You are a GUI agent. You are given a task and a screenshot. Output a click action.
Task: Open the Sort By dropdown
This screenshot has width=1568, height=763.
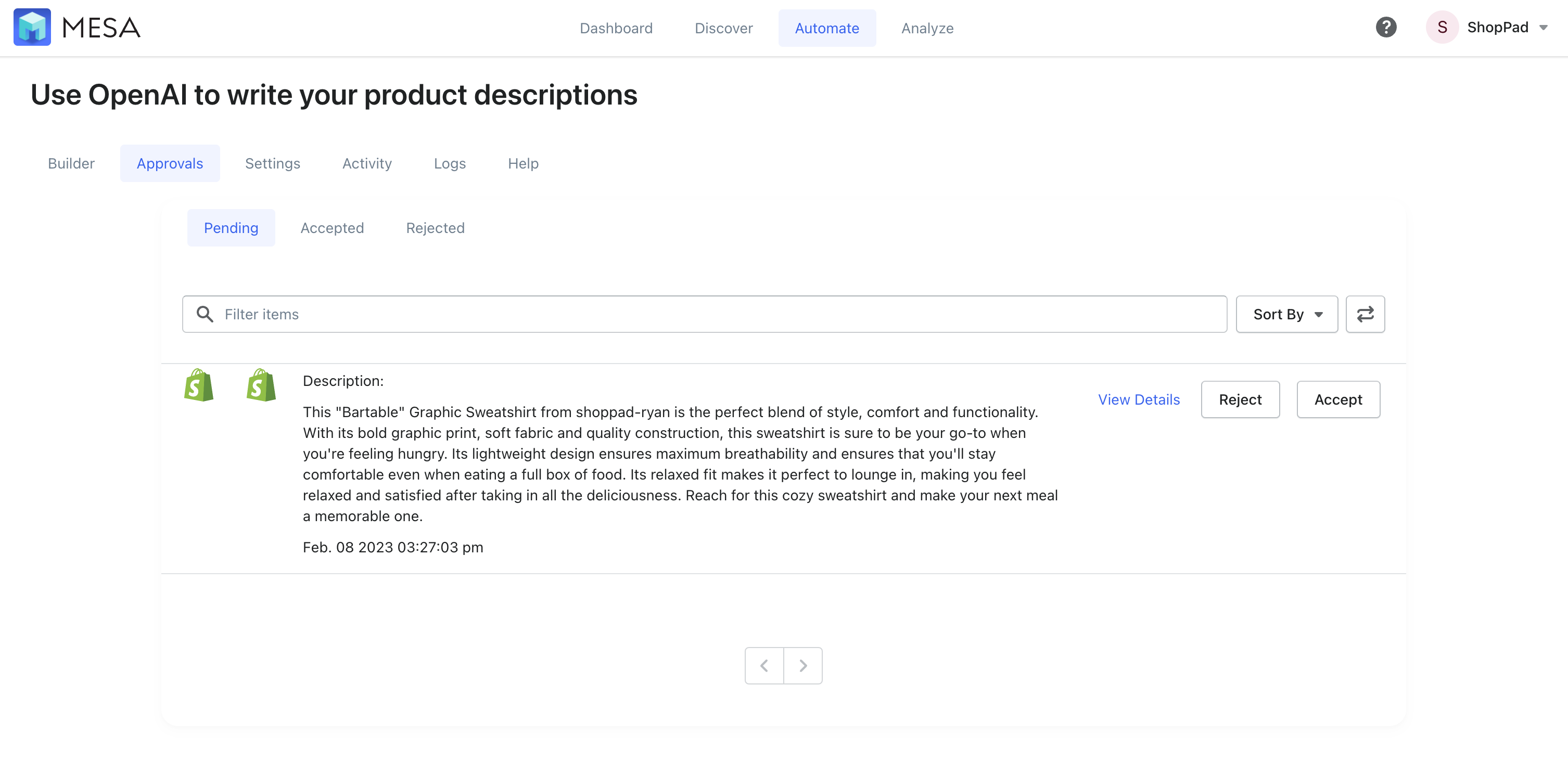coord(1287,314)
